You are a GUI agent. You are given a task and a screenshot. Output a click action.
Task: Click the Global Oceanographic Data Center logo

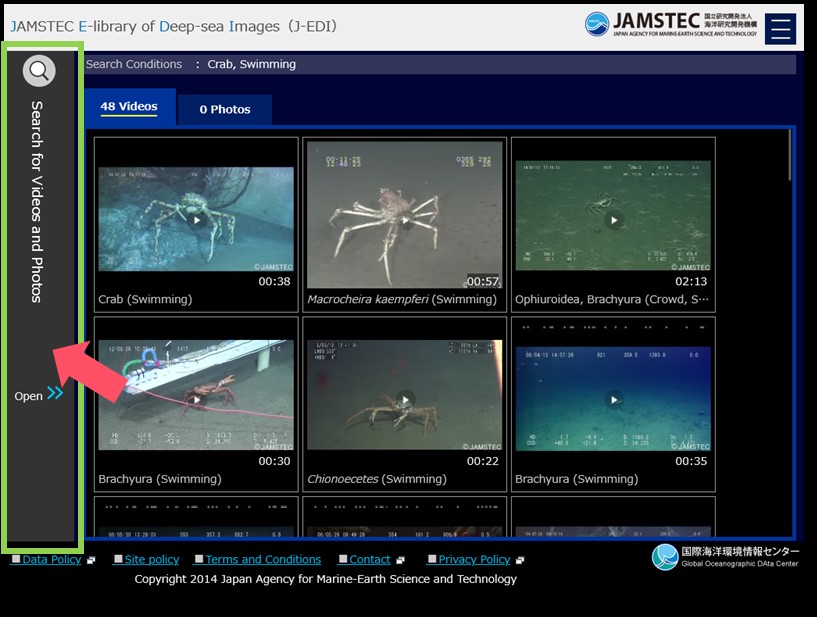pos(725,557)
